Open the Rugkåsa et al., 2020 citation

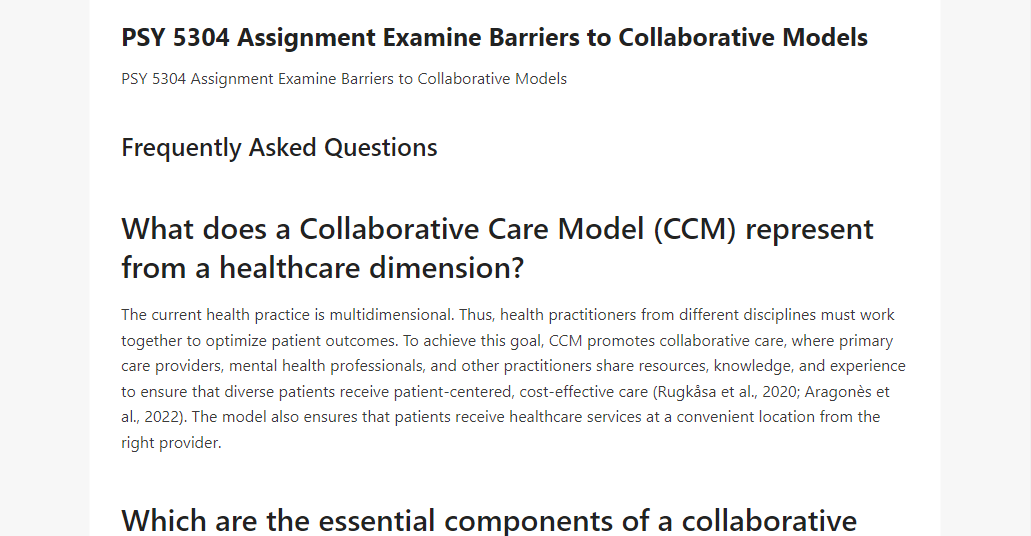pos(727,392)
